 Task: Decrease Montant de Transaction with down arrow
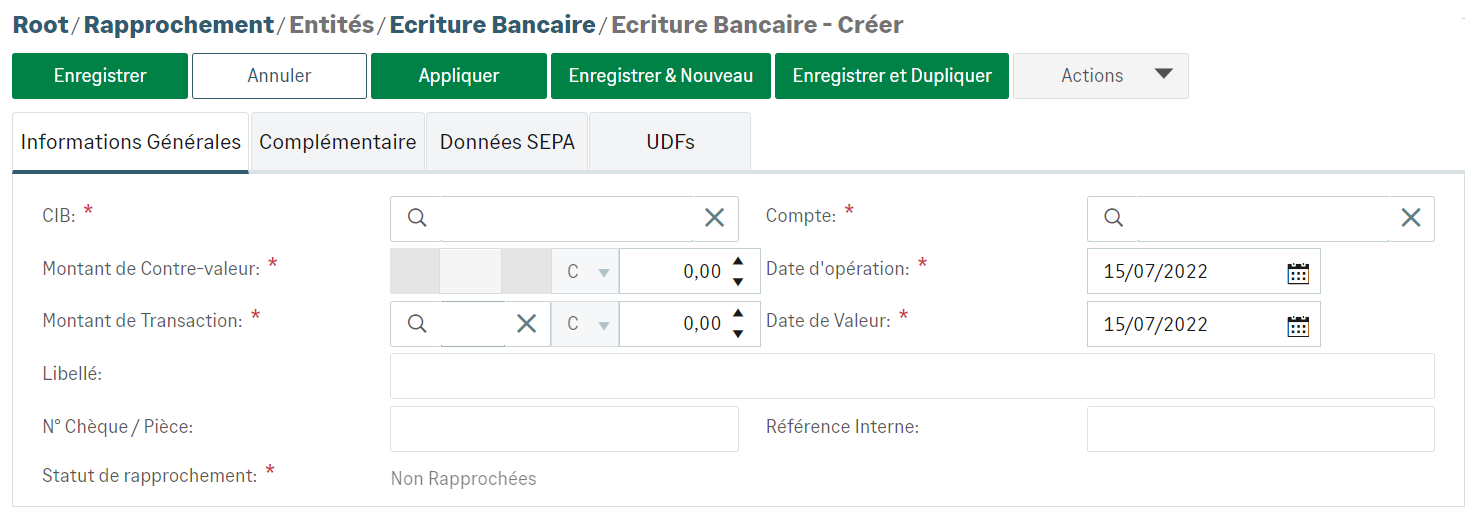click(x=738, y=334)
